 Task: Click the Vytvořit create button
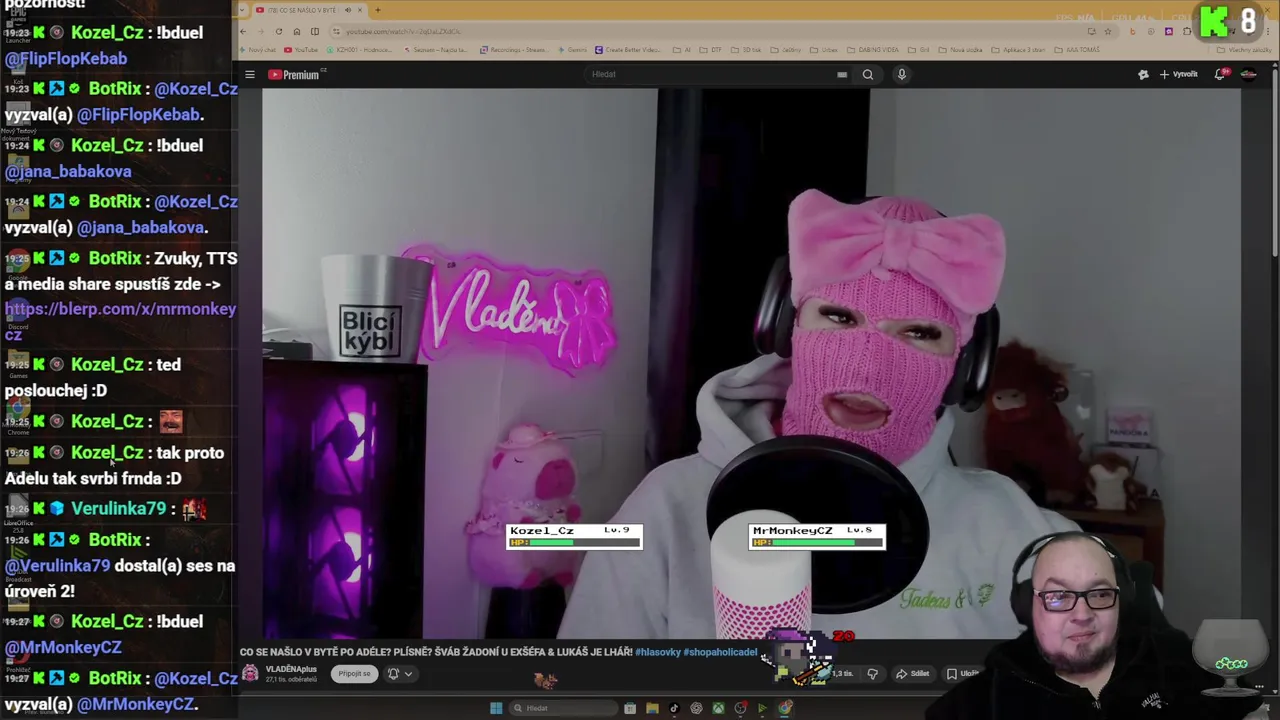coord(1179,74)
